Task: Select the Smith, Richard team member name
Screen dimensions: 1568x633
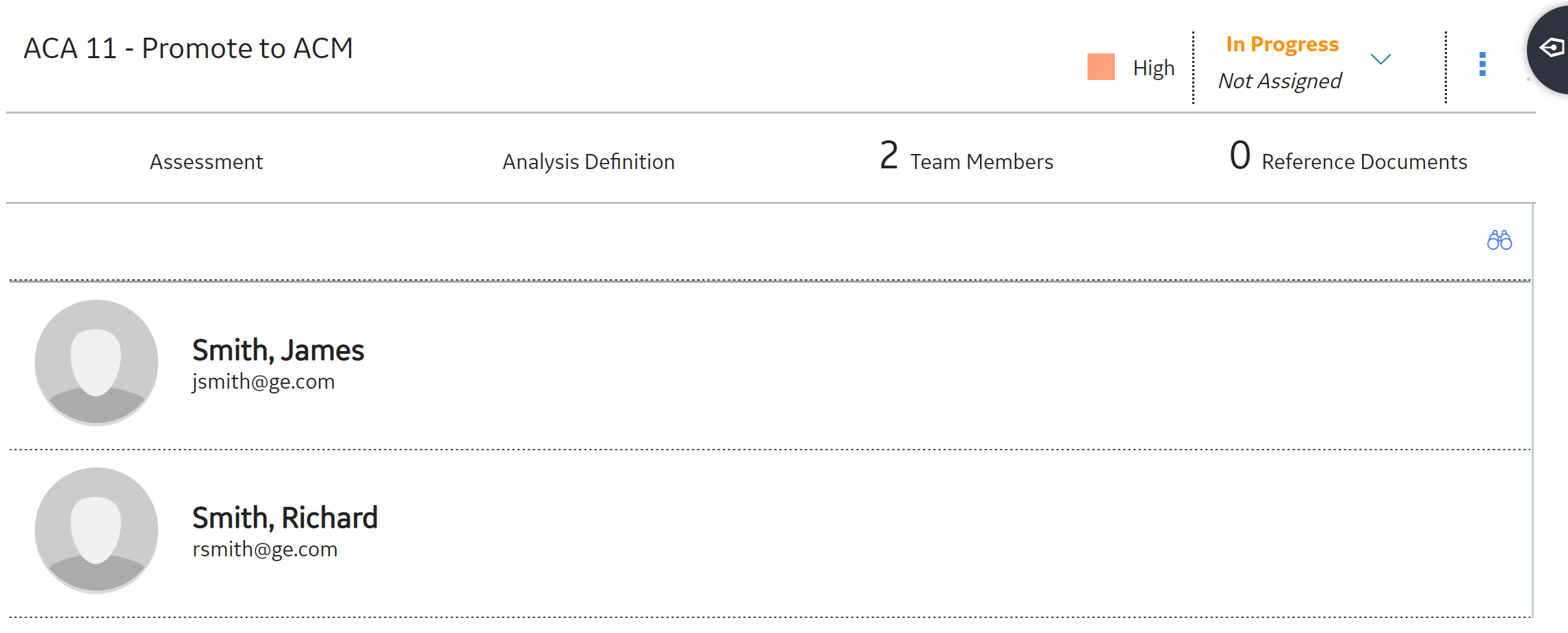Action: 285,518
